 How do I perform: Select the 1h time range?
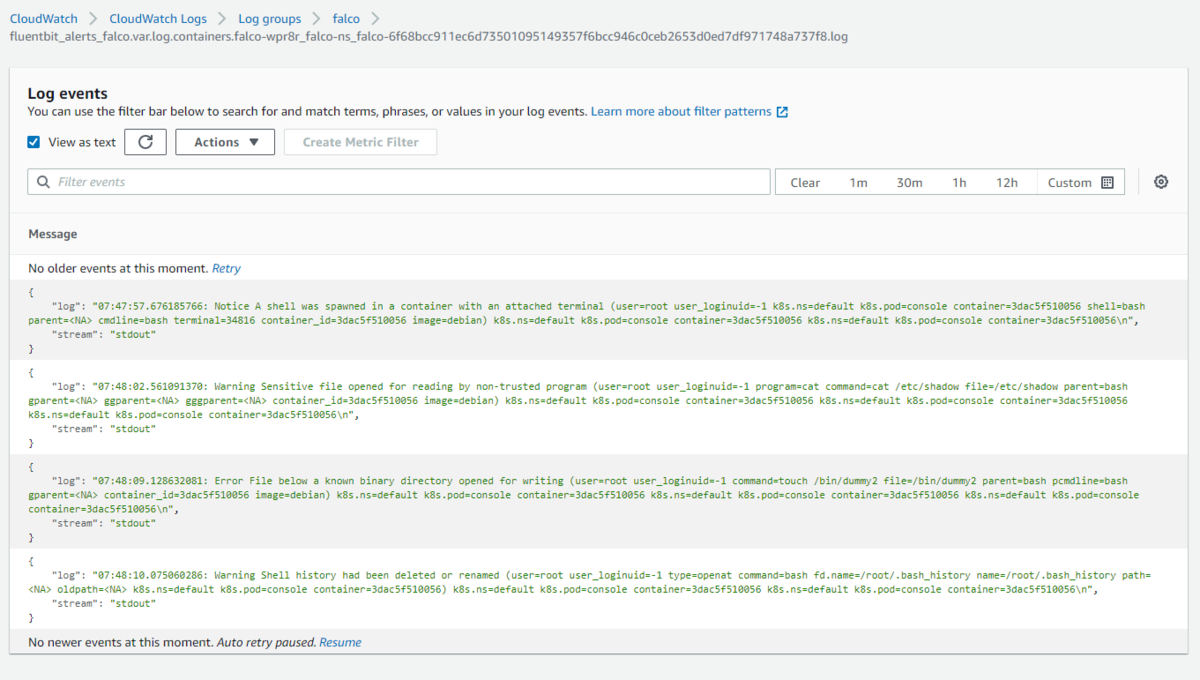[959, 183]
